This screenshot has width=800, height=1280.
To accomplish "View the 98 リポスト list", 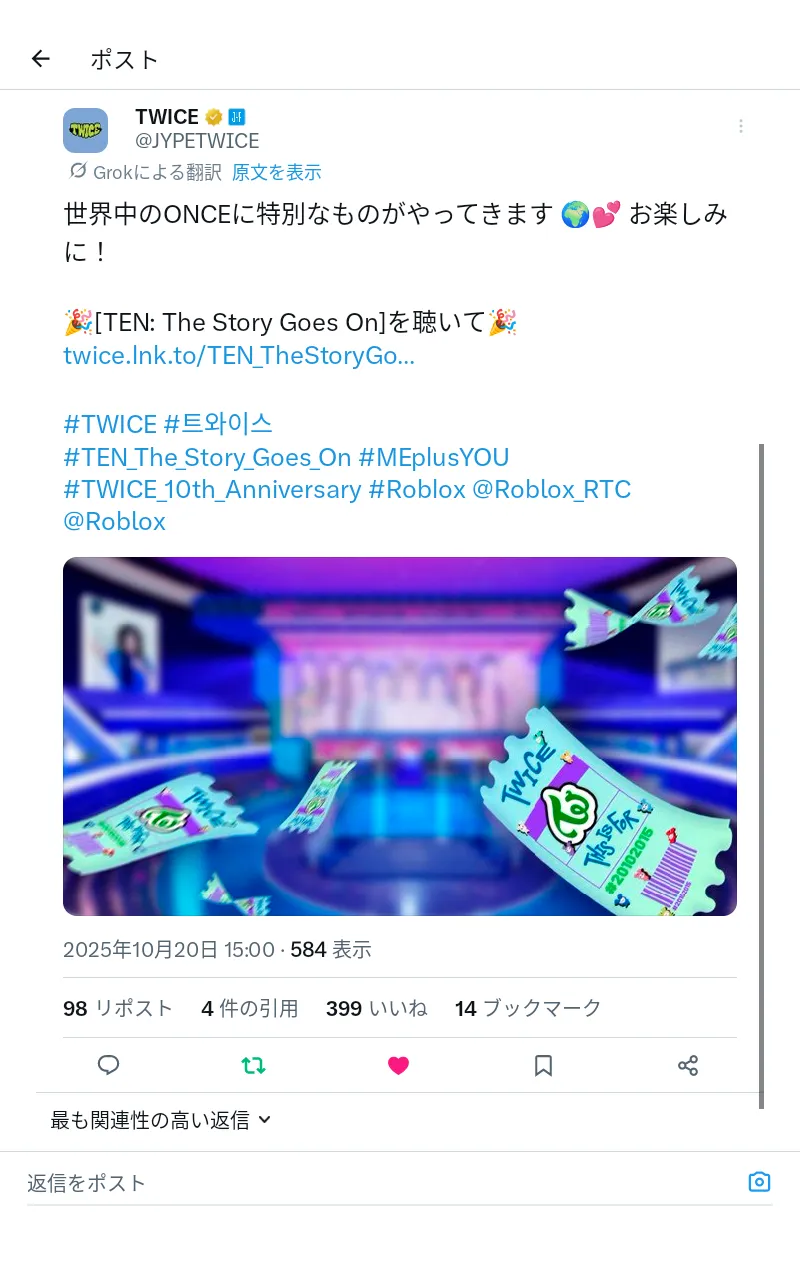I will [x=118, y=1008].
